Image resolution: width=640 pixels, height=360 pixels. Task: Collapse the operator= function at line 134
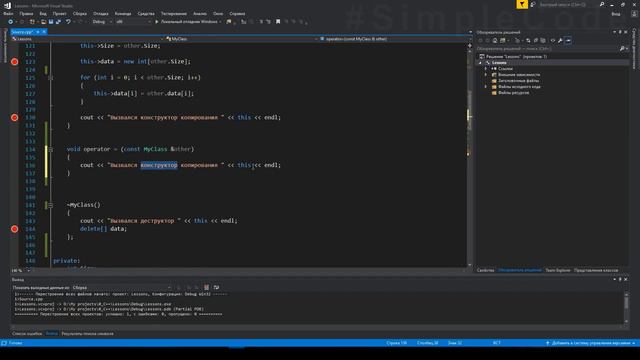51,149
